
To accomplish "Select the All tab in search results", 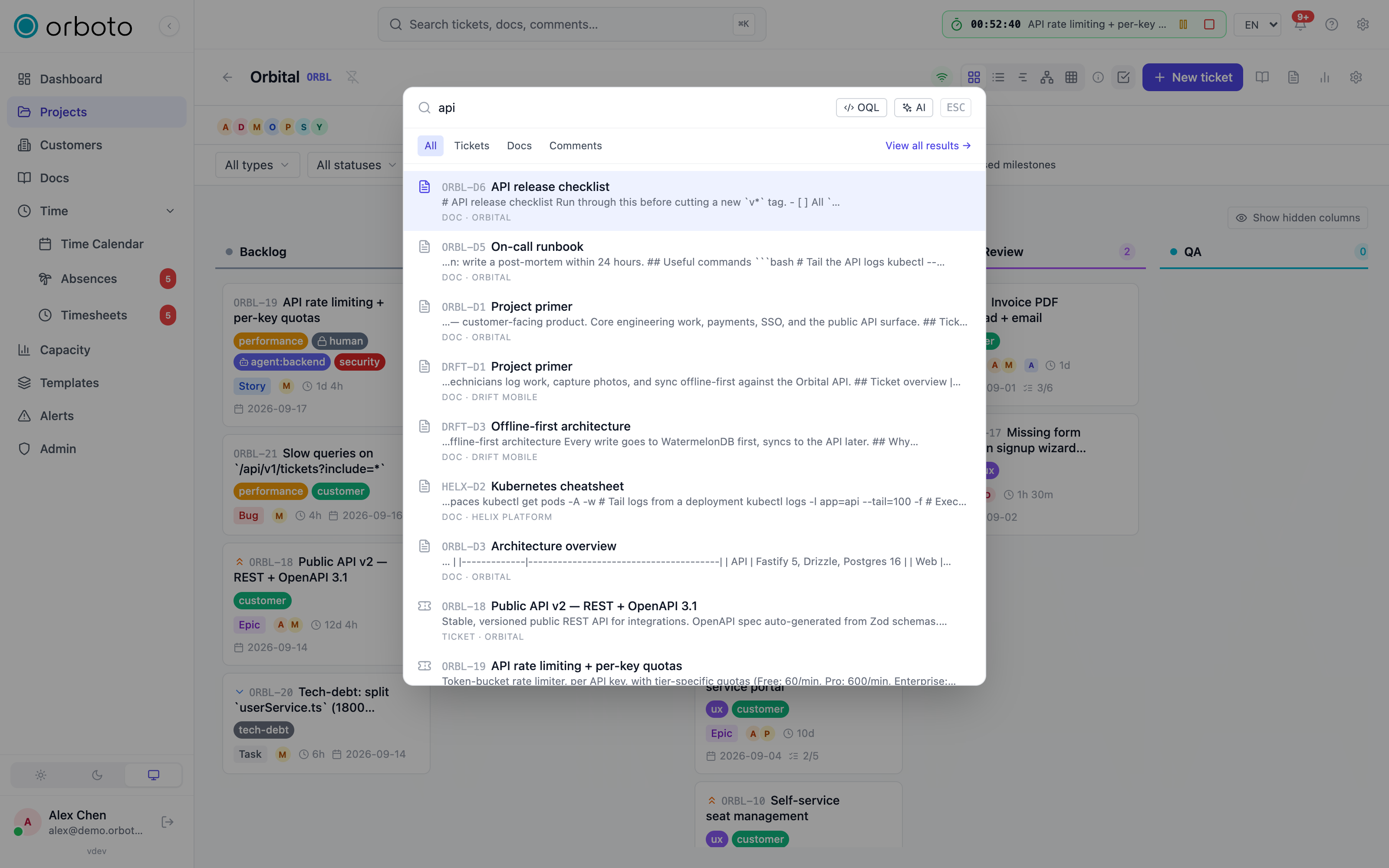I will click(431, 146).
